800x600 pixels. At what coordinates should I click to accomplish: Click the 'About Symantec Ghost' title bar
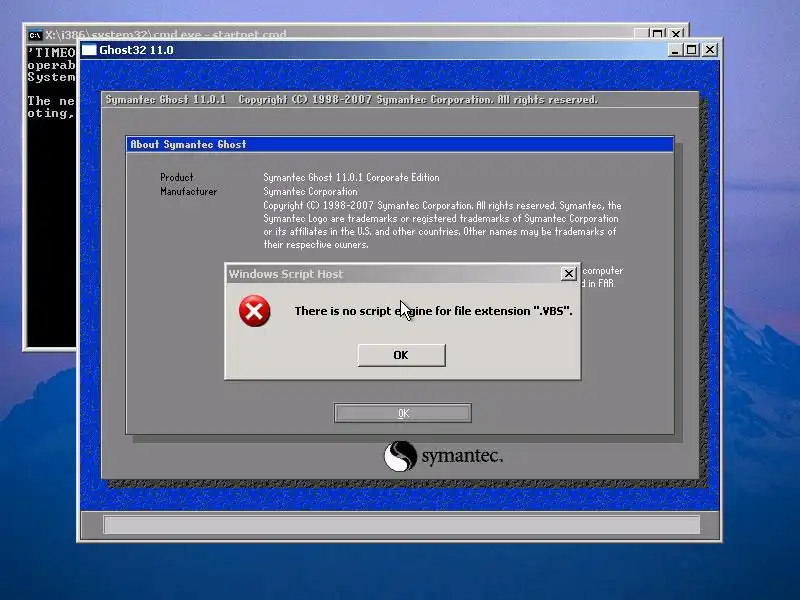[x=400, y=144]
